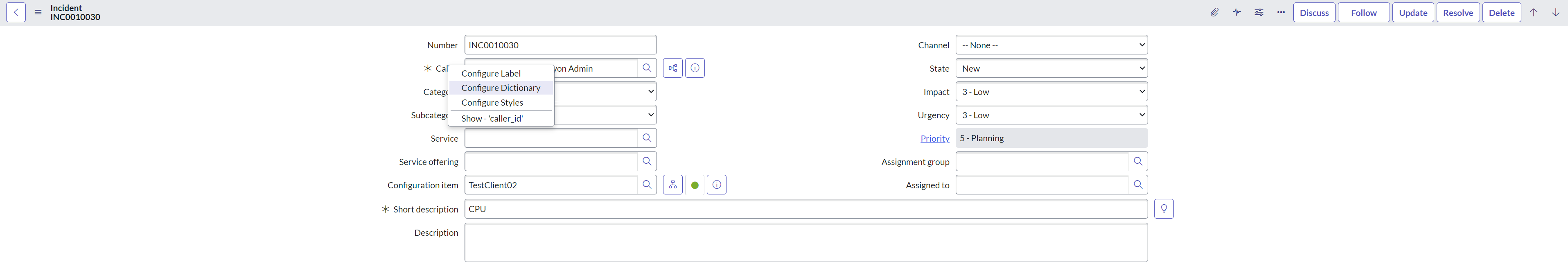The height and width of the screenshot is (271, 1568).
Task: Expand the Urgency dropdown
Action: click(1051, 115)
